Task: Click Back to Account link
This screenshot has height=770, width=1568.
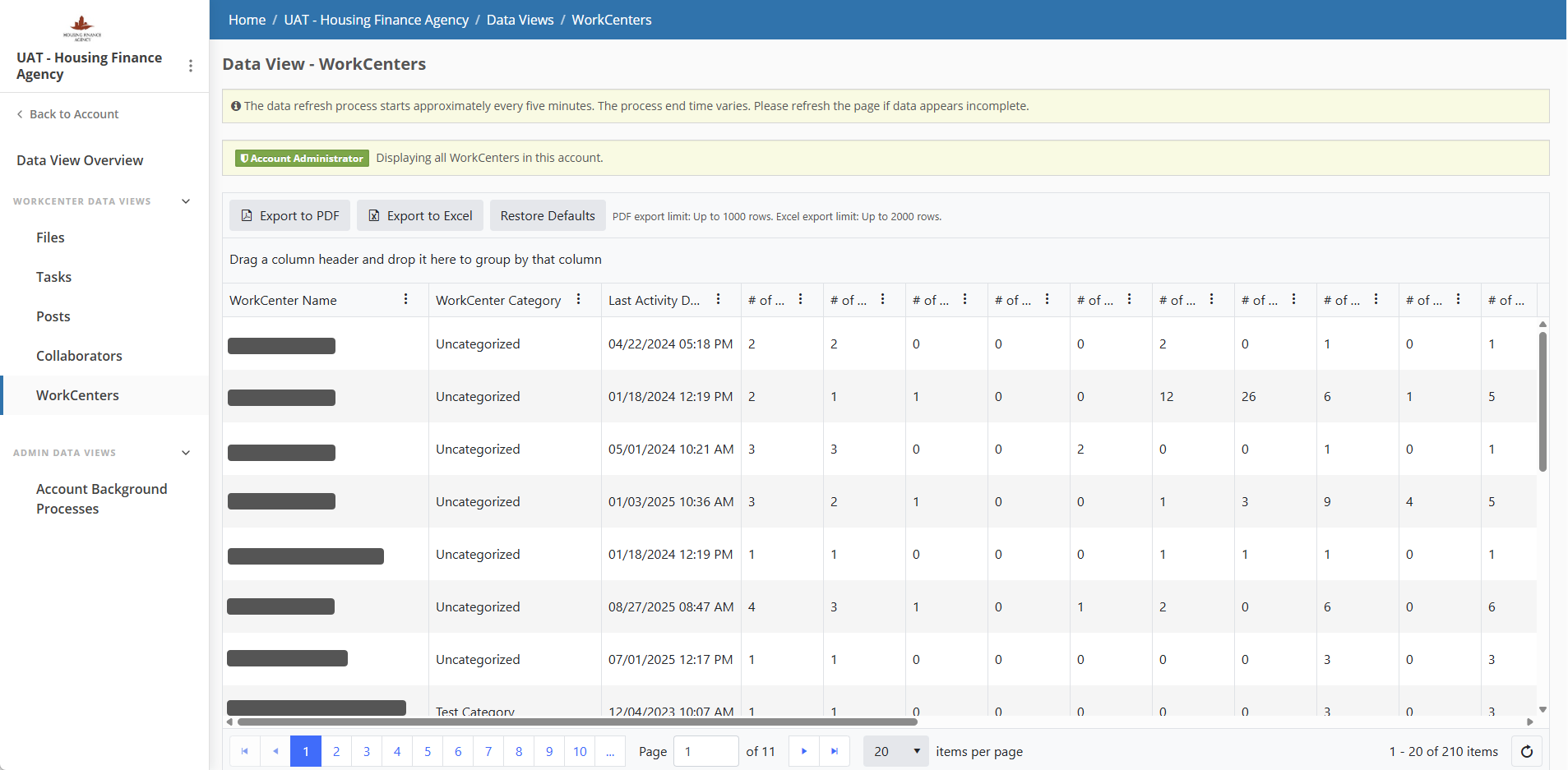Action: [x=67, y=114]
